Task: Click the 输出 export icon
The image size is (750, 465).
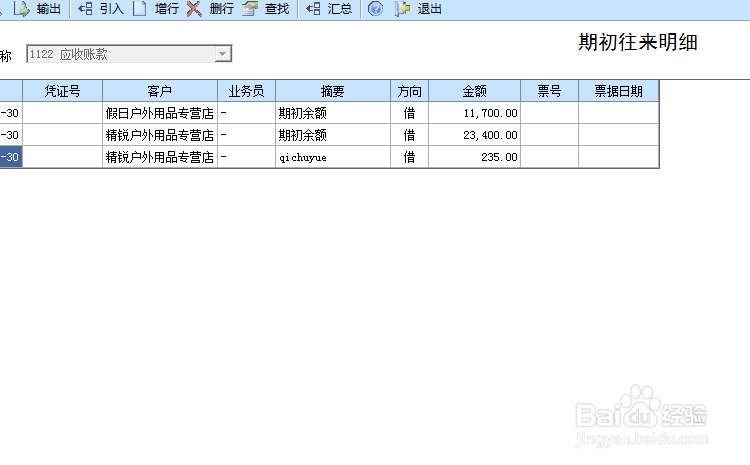Action: point(22,9)
